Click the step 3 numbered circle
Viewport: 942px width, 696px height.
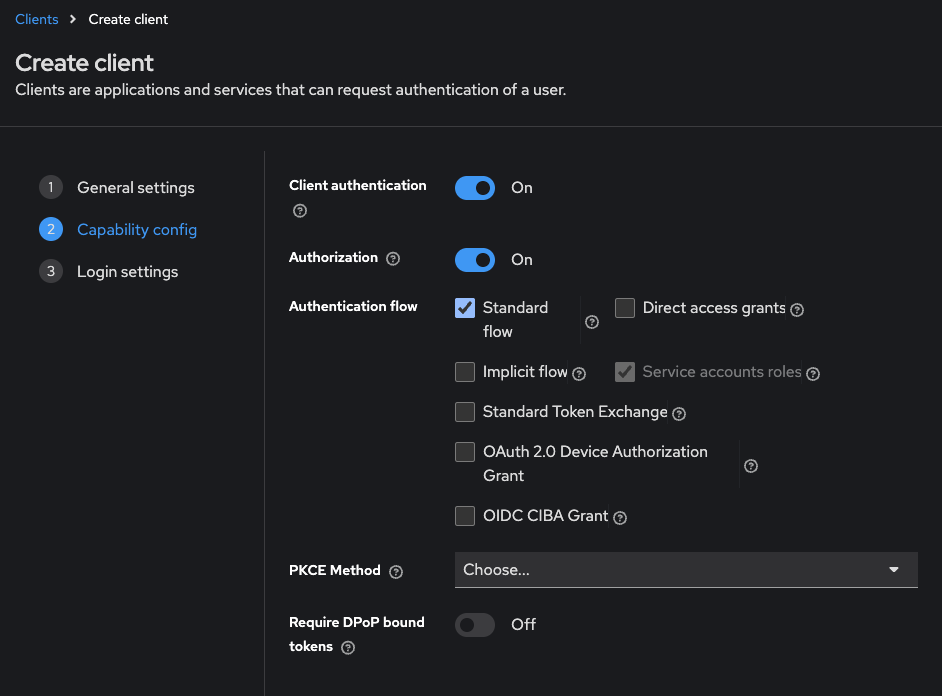coord(50,271)
